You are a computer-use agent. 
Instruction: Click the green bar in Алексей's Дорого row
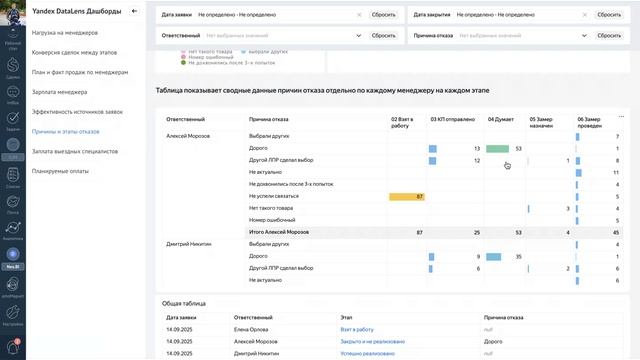498,149
